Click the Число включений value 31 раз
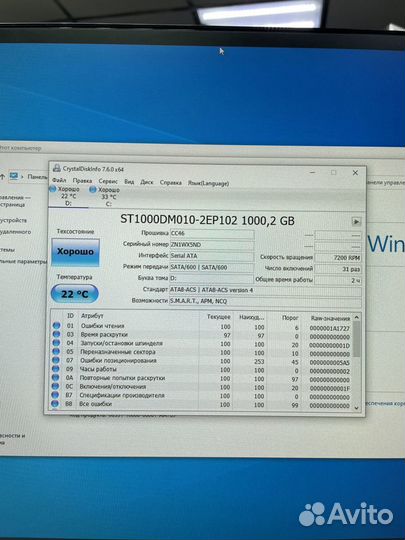 (338, 269)
